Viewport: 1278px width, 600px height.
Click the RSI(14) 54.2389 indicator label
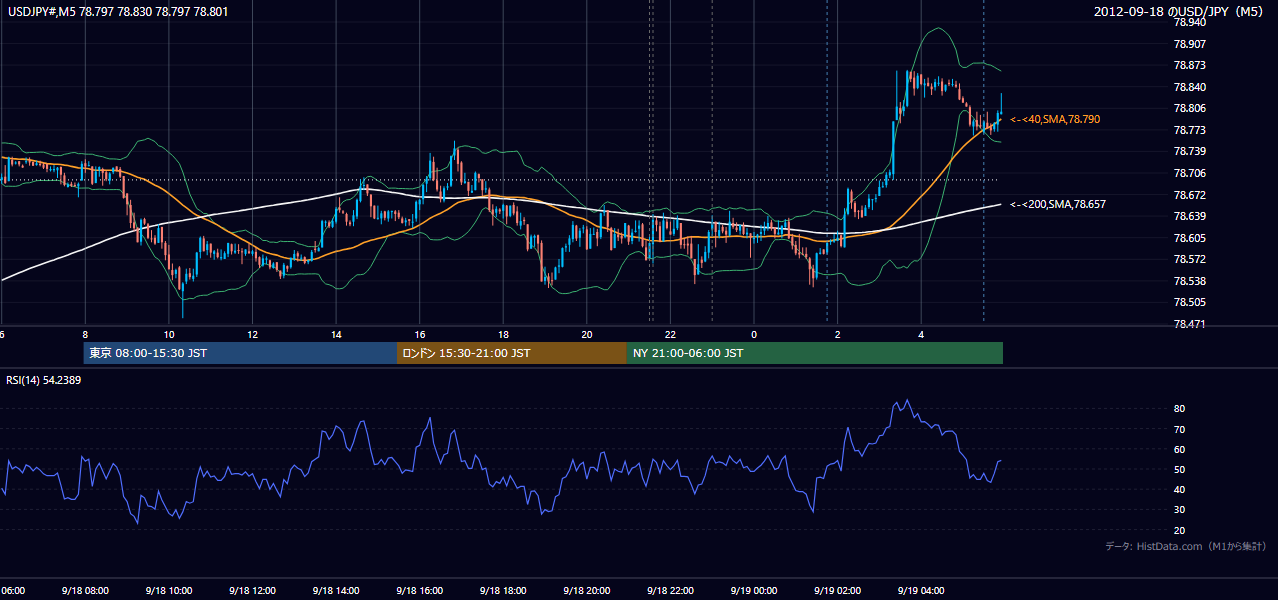pos(44,380)
